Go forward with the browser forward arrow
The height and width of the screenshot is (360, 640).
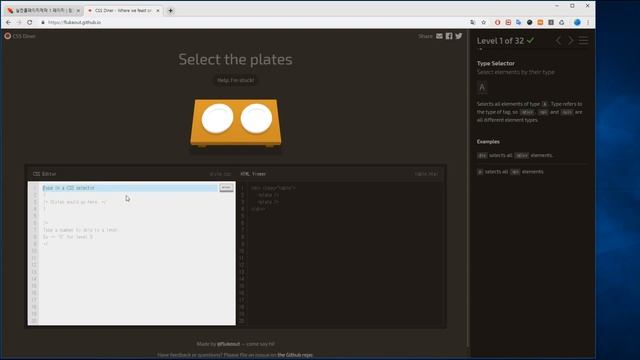[x=19, y=22]
